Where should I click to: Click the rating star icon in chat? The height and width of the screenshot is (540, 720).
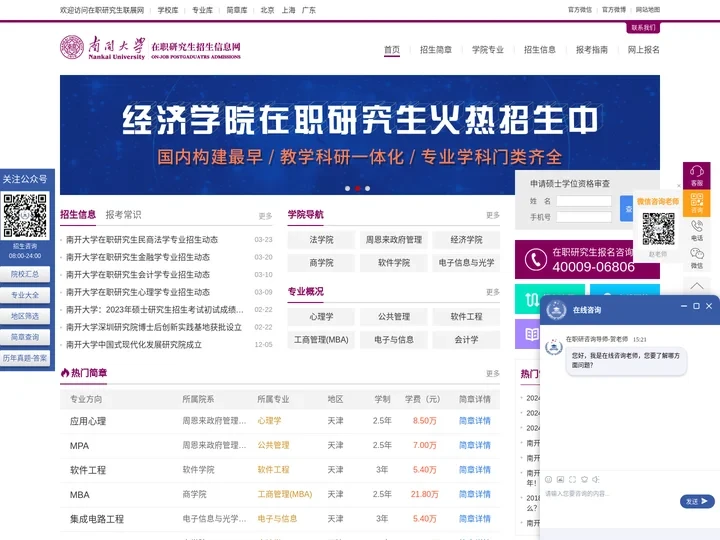(x=584, y=479)
